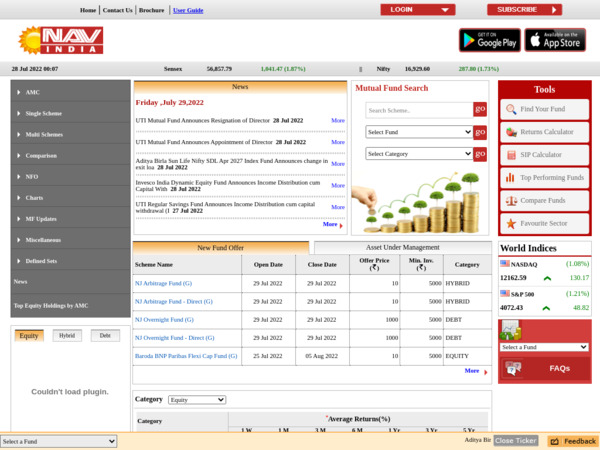Click the Compare Funds scales icon
This screenshot has width=600, height=450.
pos(511,201)
